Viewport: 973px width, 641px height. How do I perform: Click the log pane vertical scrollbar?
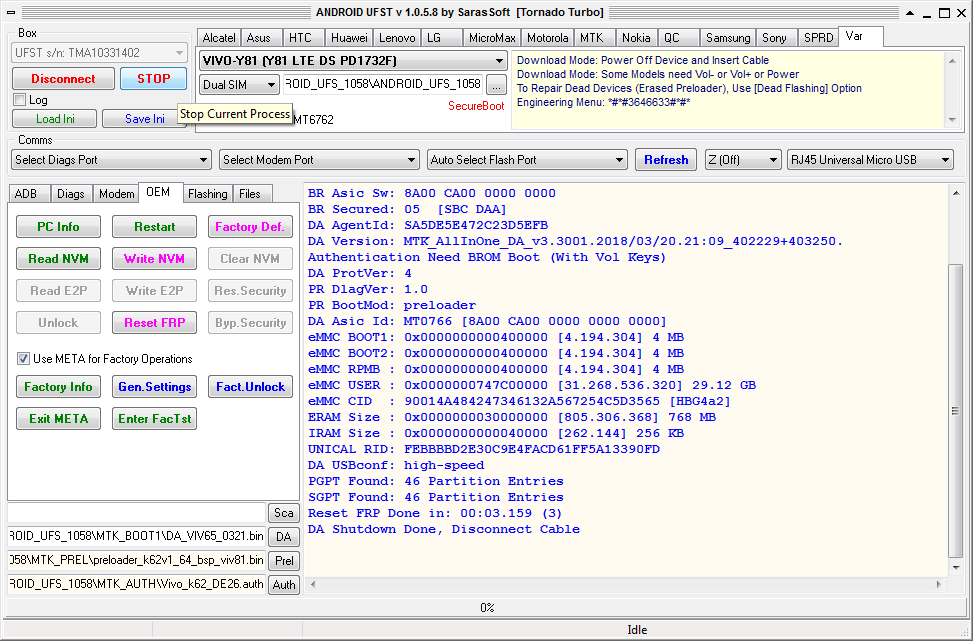point(956,381)
